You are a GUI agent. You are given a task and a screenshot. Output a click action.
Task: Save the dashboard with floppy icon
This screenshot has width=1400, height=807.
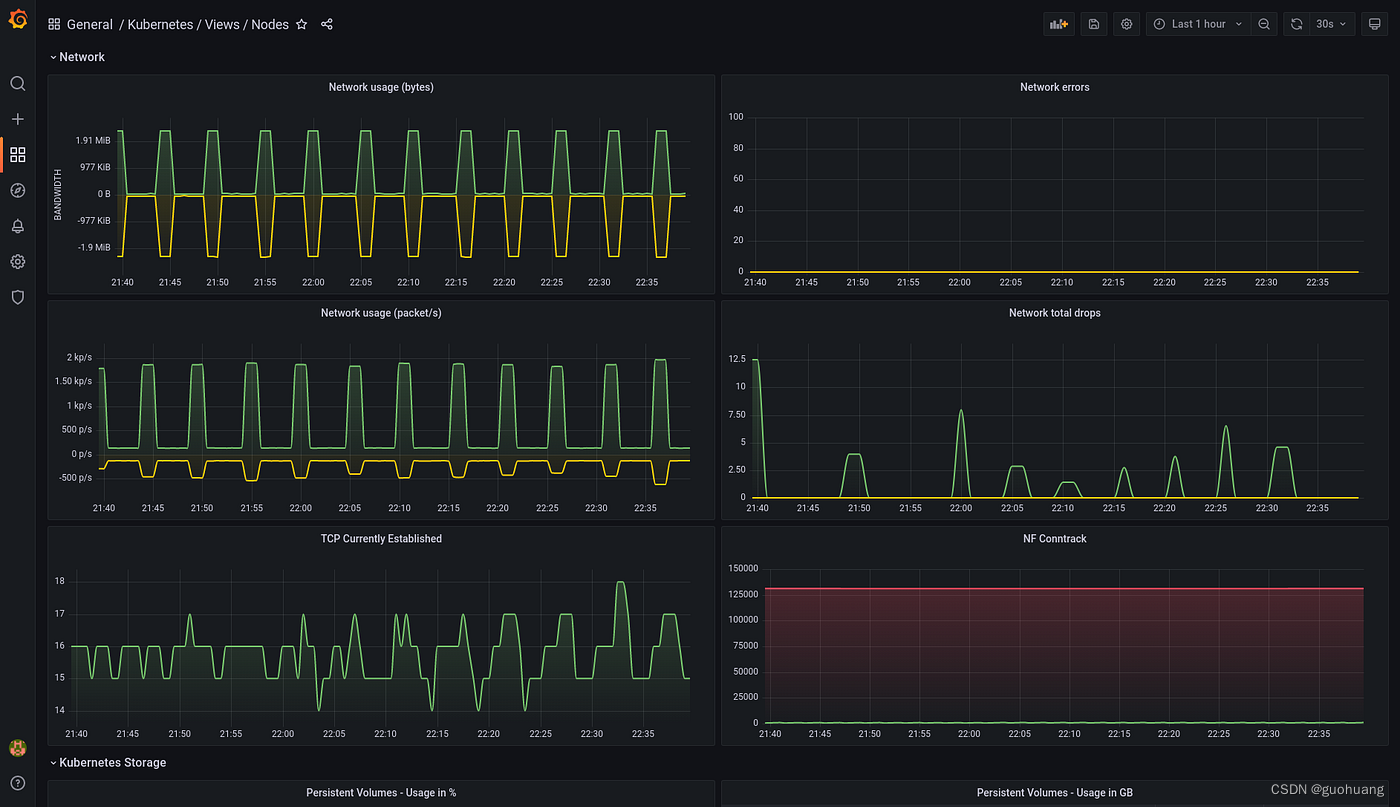(1094, 24)
